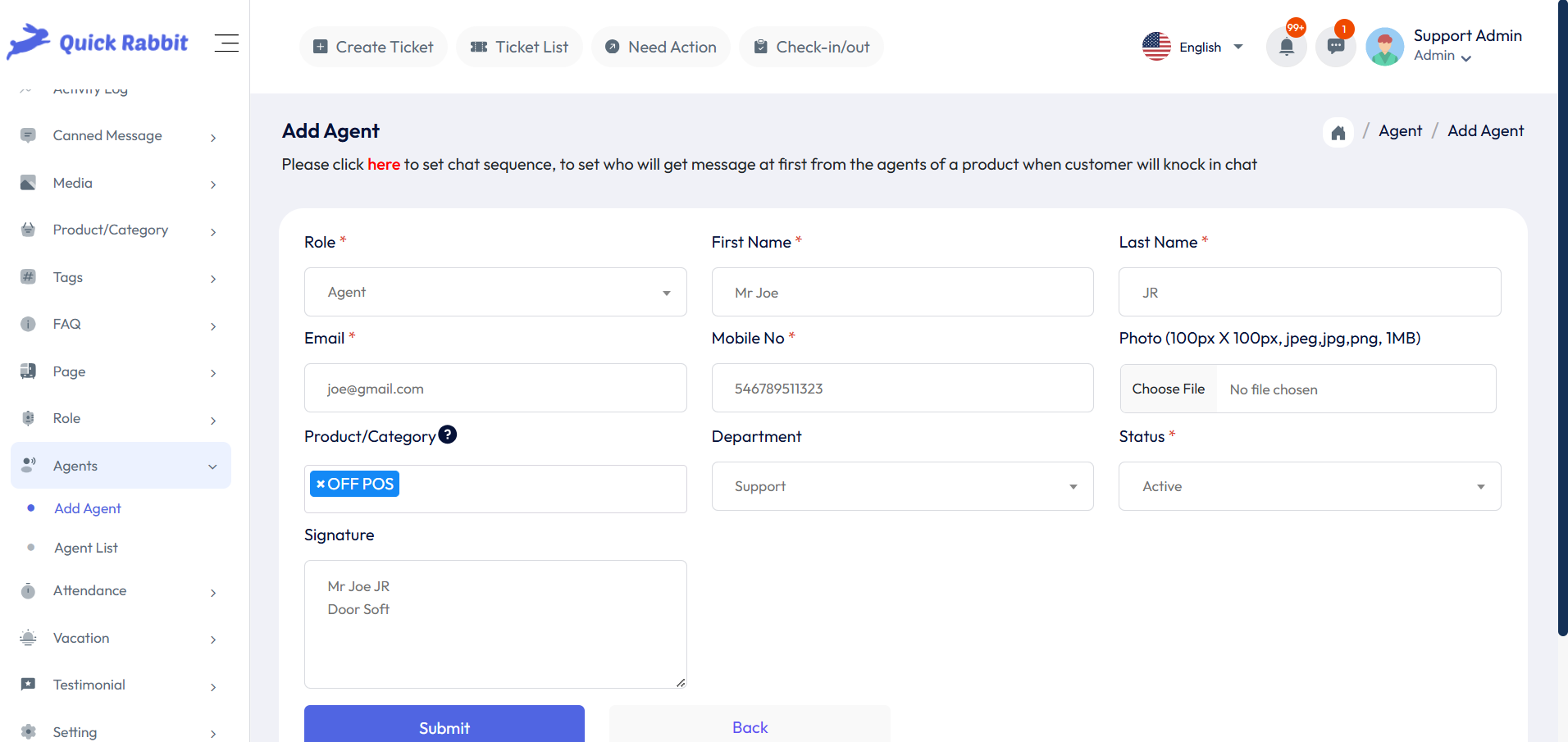Viewport: 1568px width, 742px height.
Task: Click inside the Signature text area
Action: point(495,624)
